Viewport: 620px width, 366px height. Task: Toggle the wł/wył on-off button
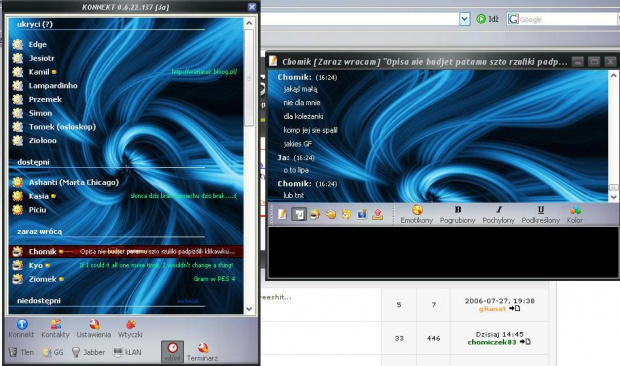pyautogui.click(x=172, y=352)
